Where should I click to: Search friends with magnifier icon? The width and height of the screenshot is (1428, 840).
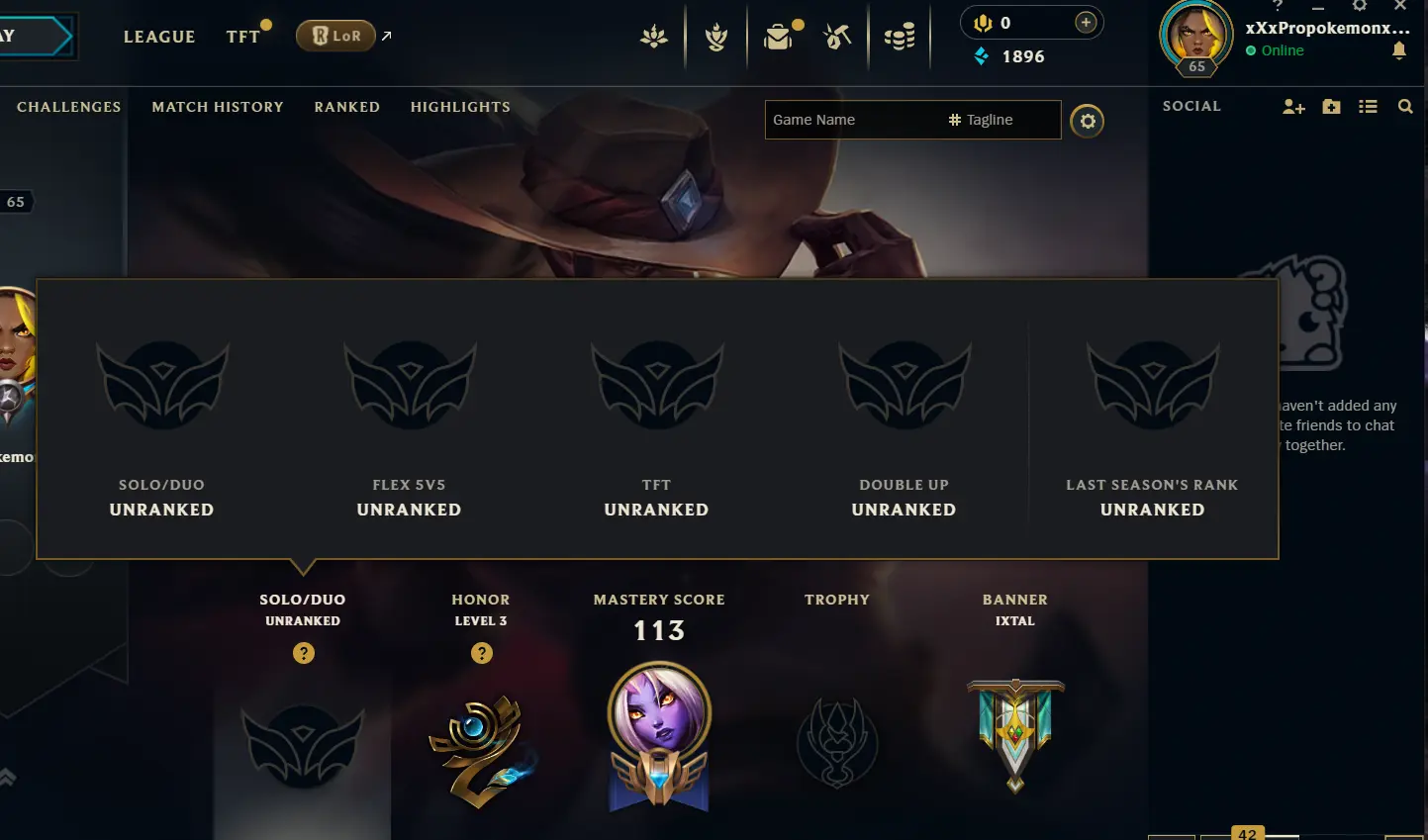(x=1405, y=106)
